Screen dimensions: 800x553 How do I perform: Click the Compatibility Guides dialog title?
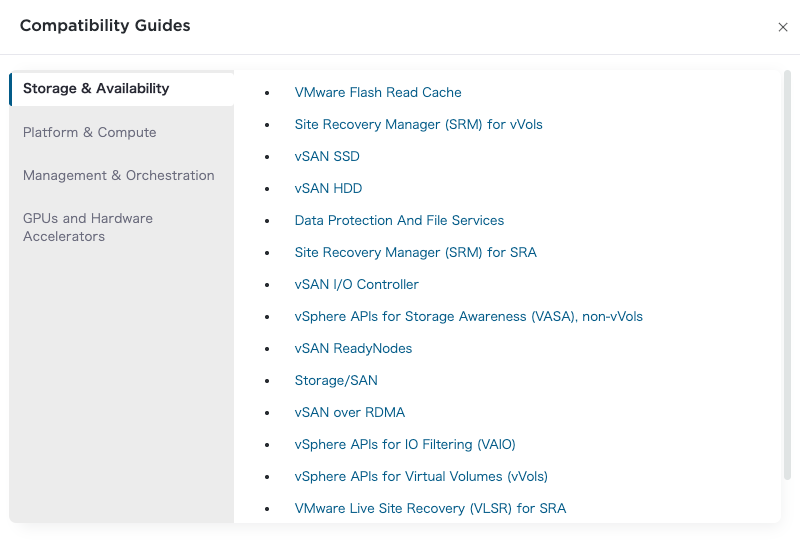[x=105, y=25]
